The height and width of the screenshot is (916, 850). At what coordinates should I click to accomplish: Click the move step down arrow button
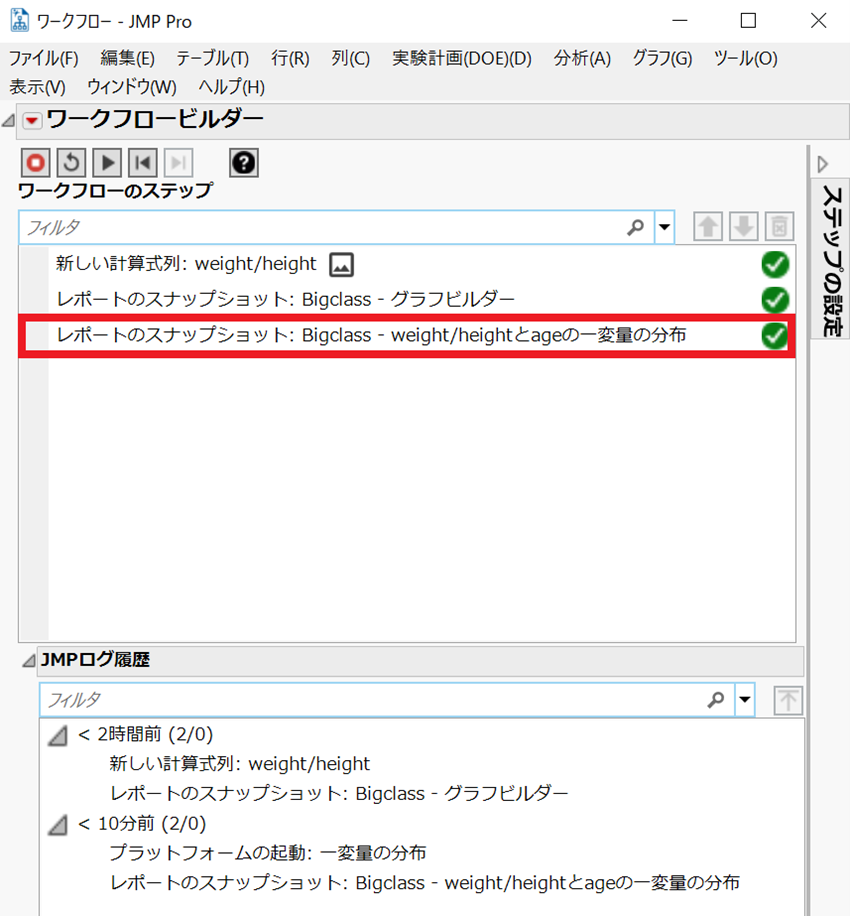pyautogui.click(x=744, y=226)
